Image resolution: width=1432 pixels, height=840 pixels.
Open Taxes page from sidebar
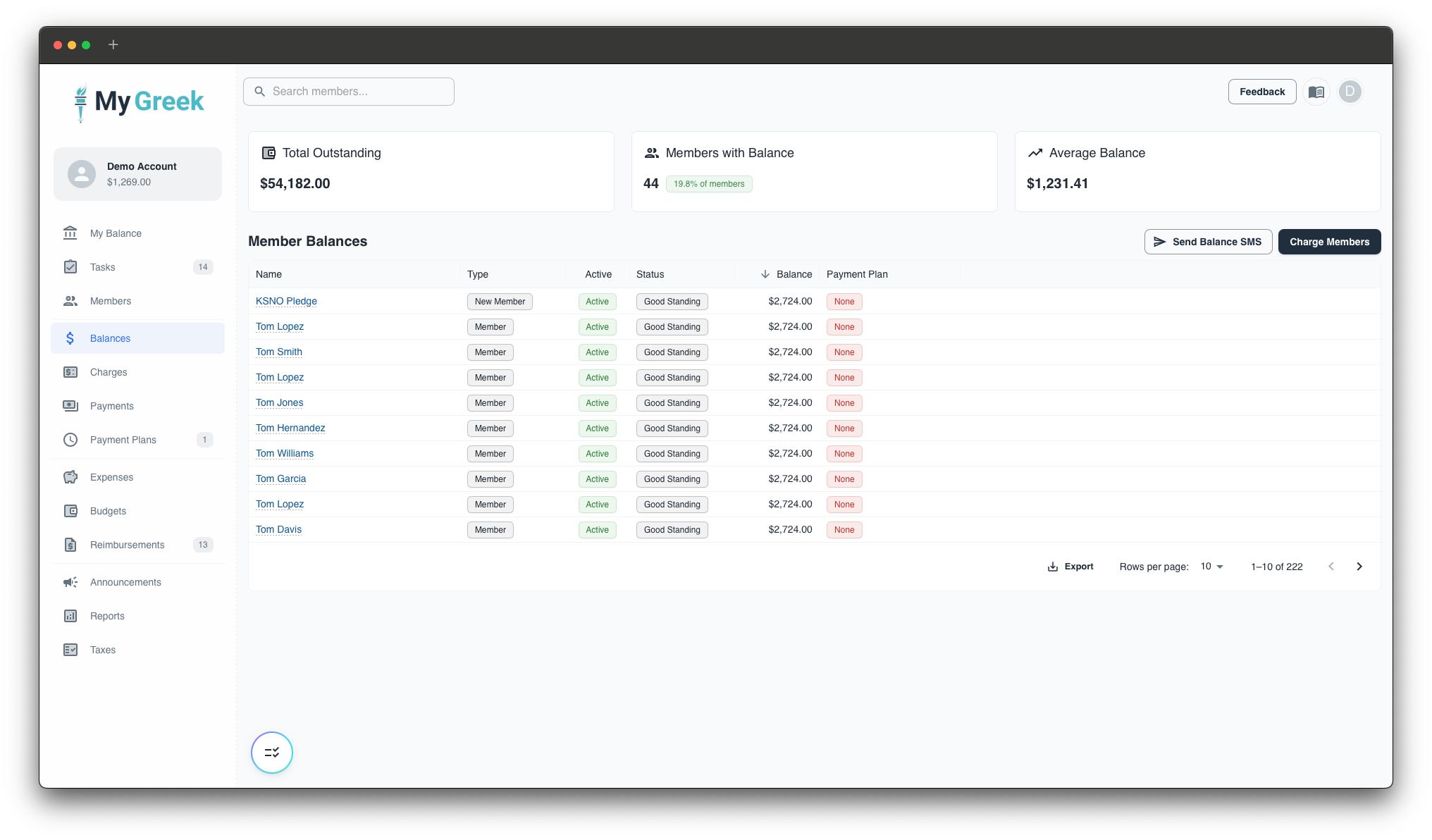pyautogui.click(x=103, y=650)
